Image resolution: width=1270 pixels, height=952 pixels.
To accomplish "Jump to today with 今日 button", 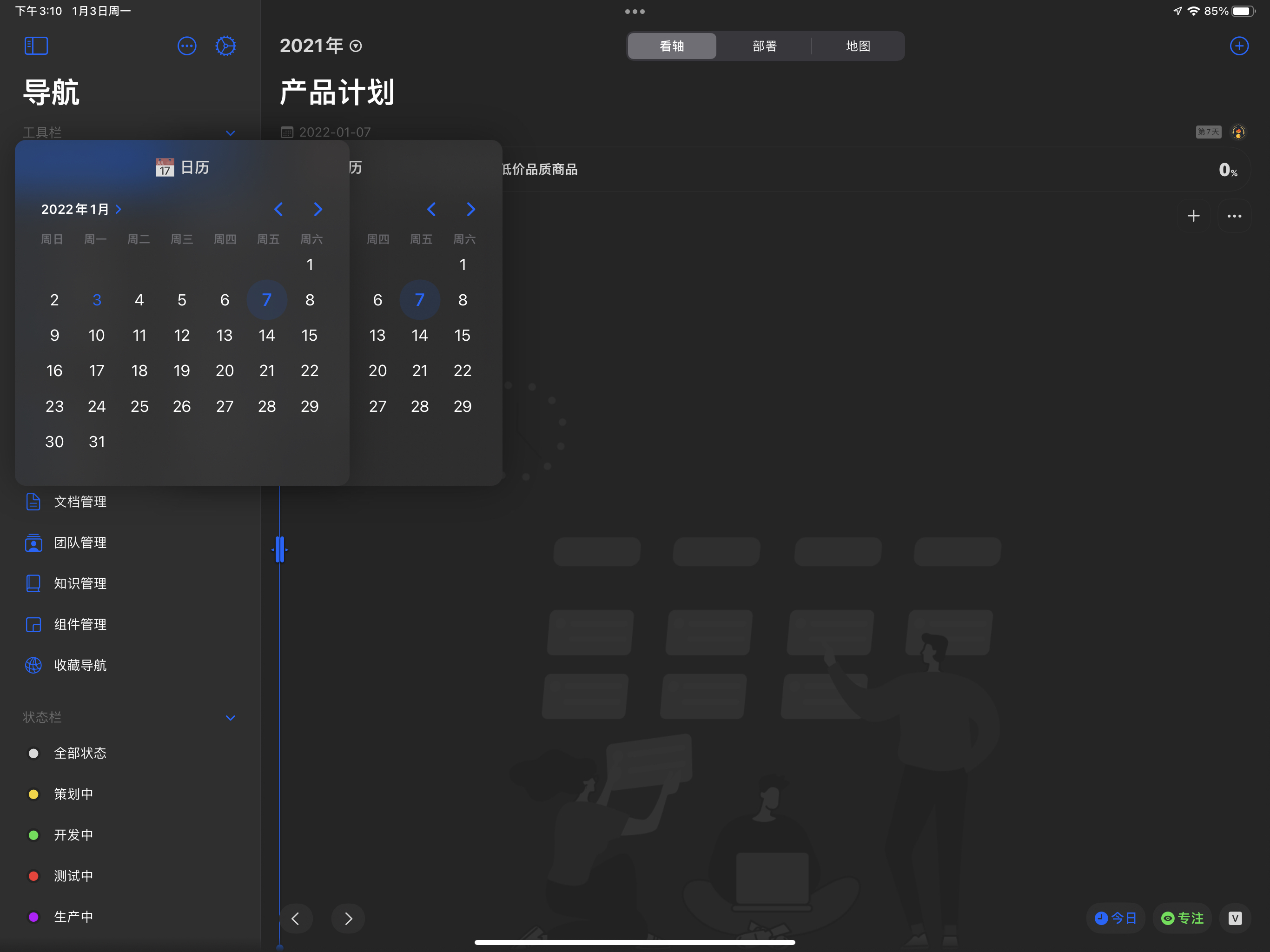I will tap(1115, 918).
